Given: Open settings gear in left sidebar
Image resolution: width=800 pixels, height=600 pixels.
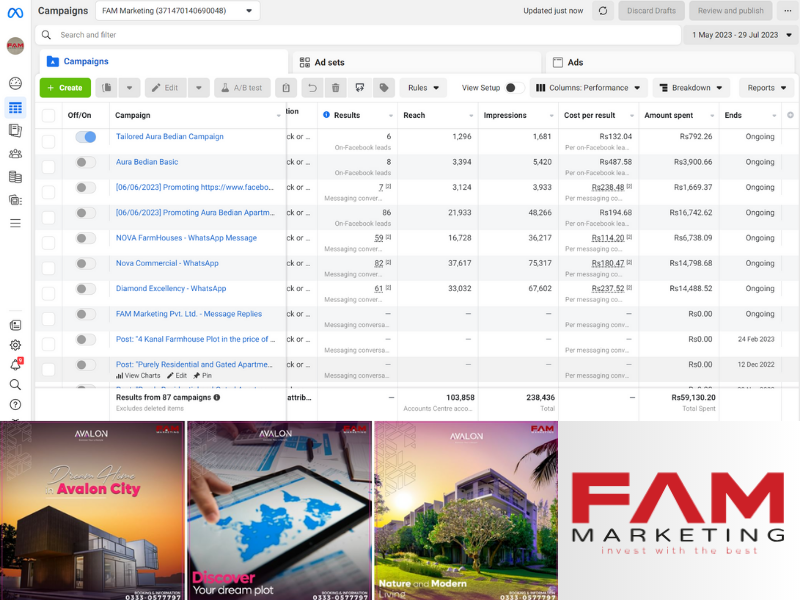Looking at the screenshot, I should point(15,345).
